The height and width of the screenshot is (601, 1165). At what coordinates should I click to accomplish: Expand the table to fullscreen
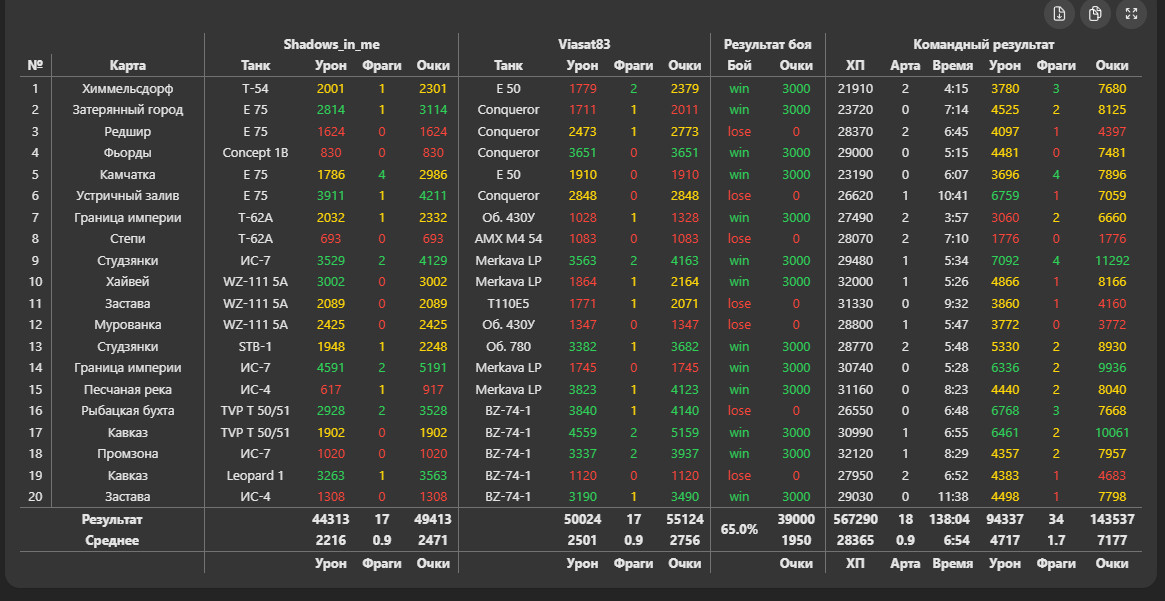point(1131,13)
